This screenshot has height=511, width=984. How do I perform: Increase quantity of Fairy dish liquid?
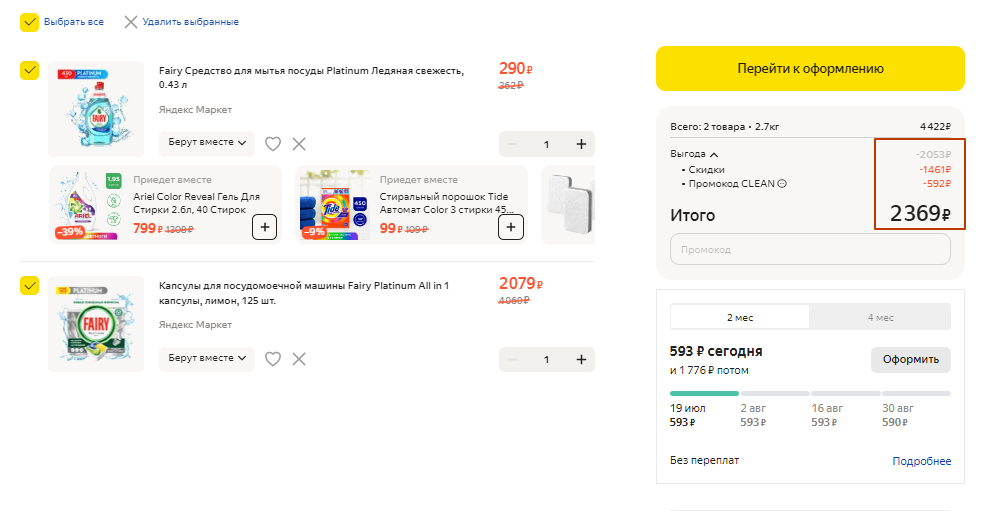pyautogui.click(x=581, y=144)
